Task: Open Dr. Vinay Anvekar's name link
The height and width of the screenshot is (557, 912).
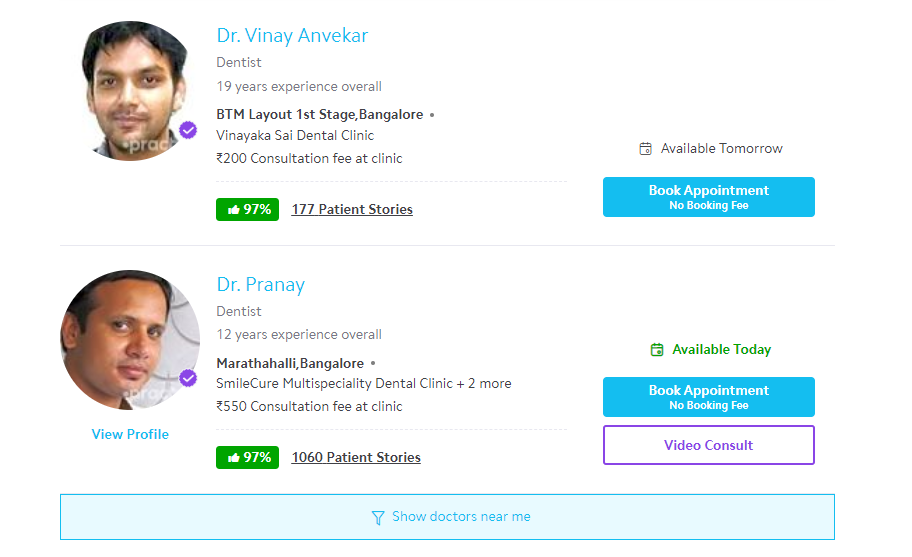Action: [x=292, y=36]
